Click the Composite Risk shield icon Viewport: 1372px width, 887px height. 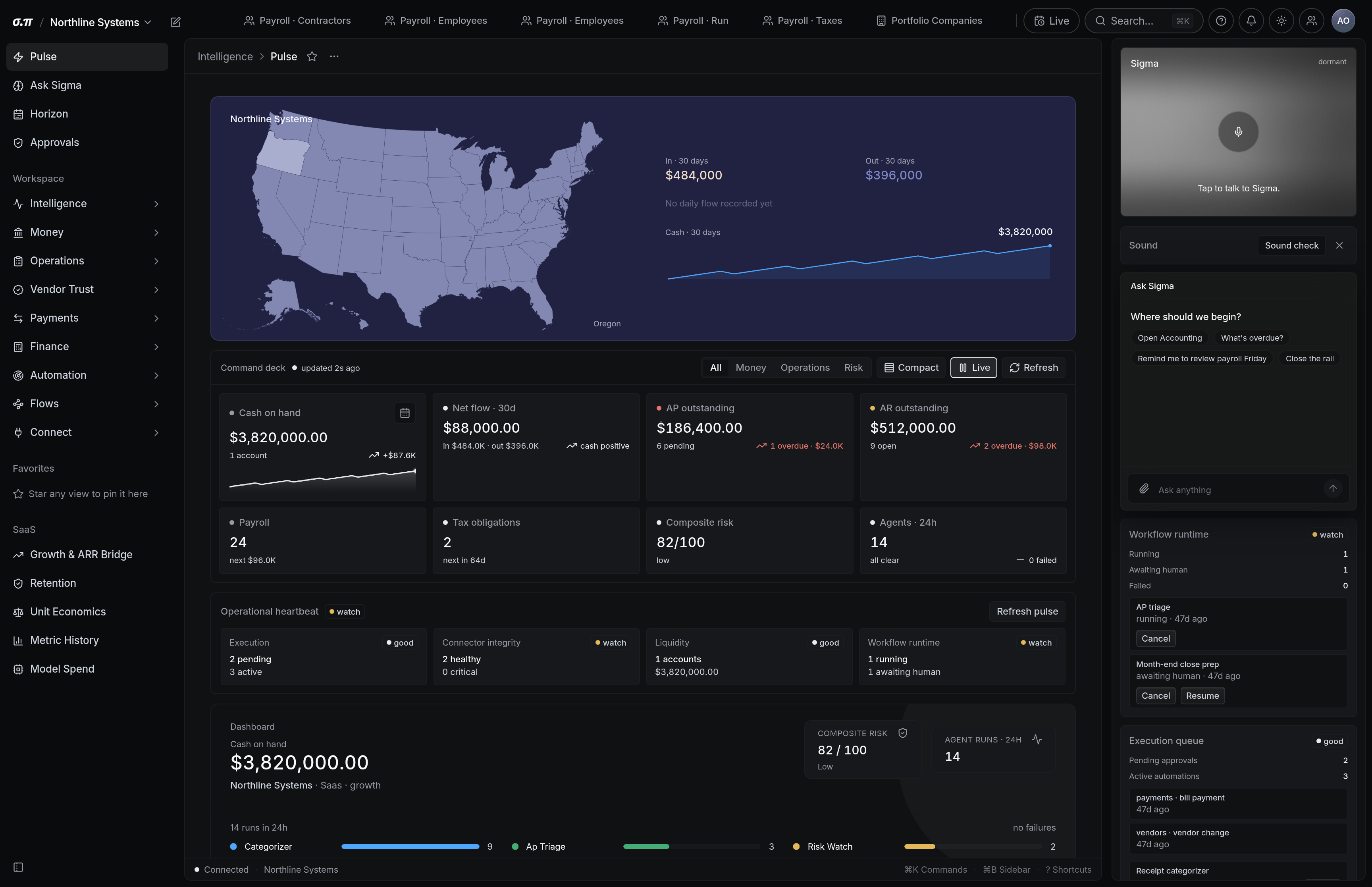903,733
